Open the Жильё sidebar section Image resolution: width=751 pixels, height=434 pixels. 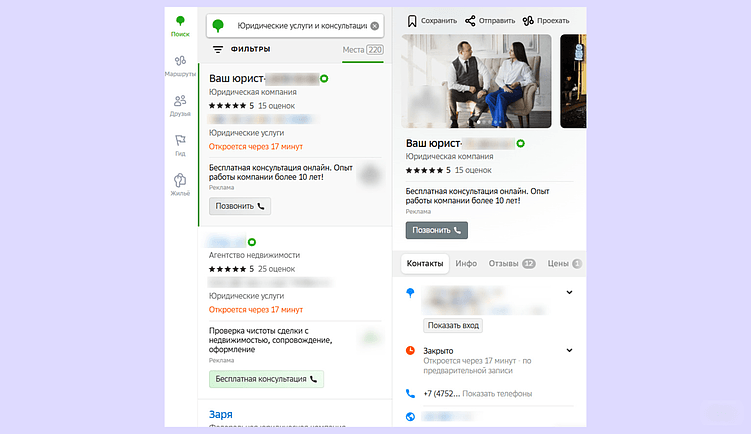click(x=180, y=185)
